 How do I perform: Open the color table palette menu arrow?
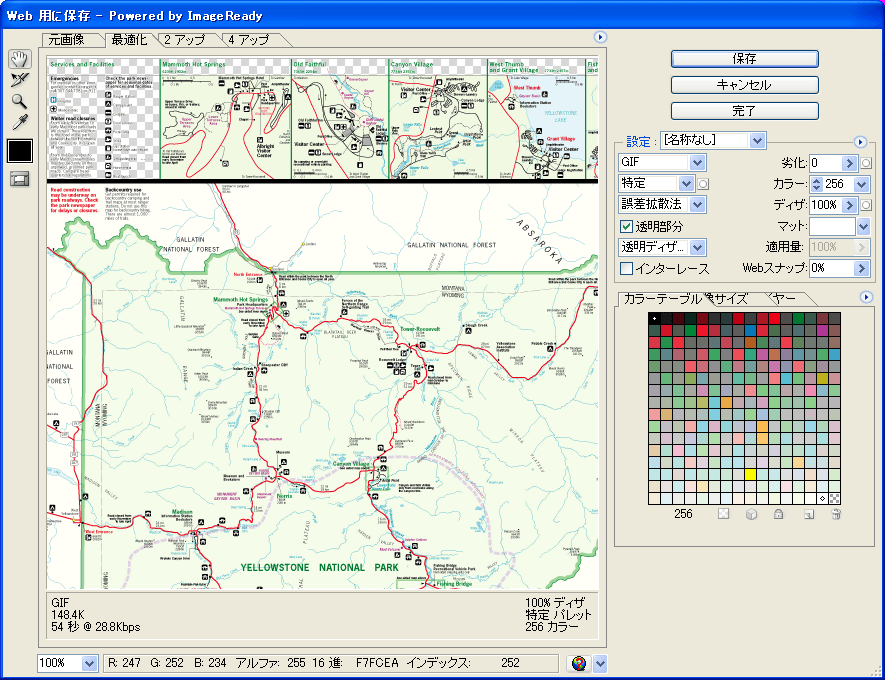coord(866,297)
